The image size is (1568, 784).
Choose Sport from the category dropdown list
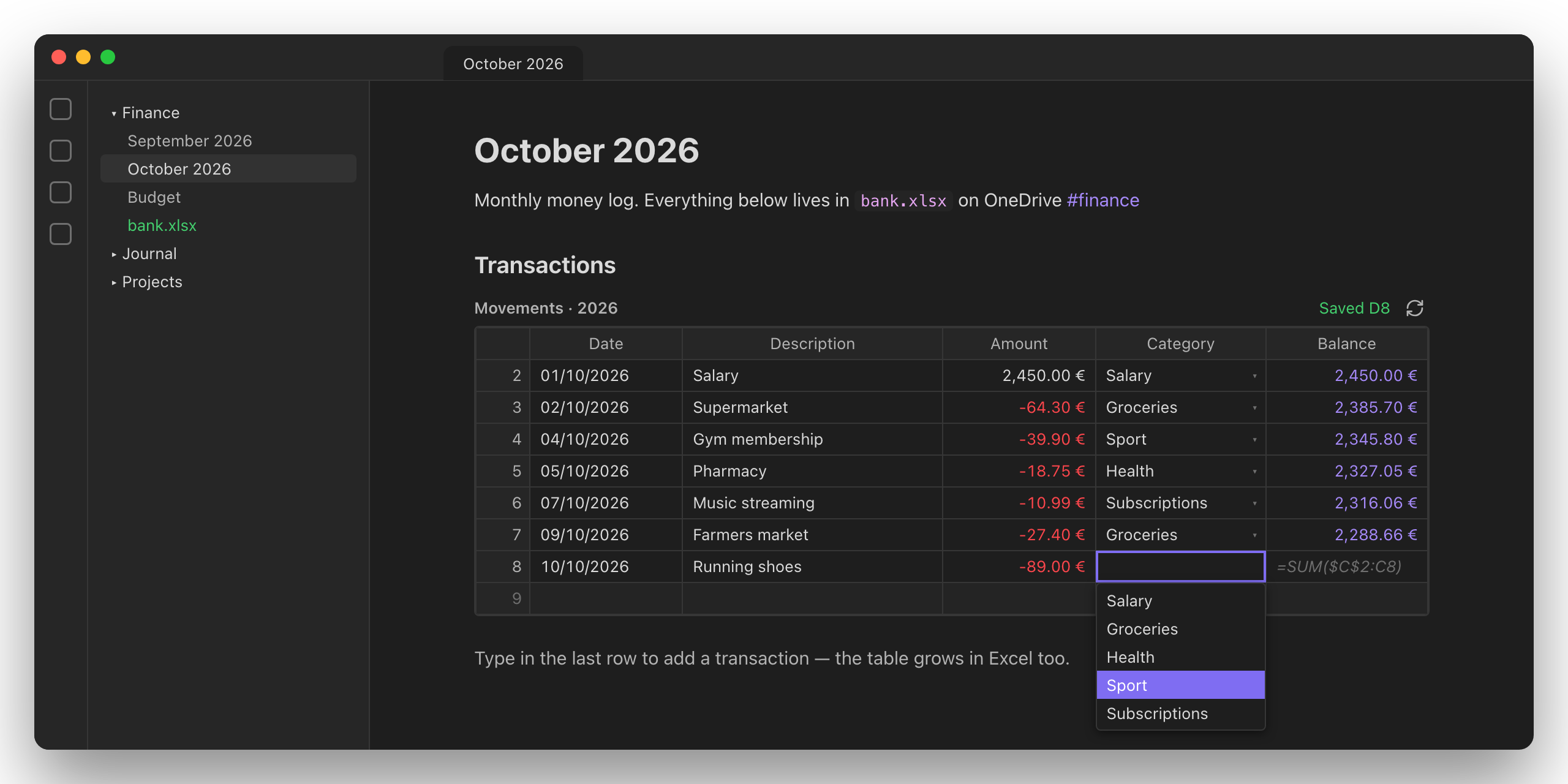coord(1180,685)
